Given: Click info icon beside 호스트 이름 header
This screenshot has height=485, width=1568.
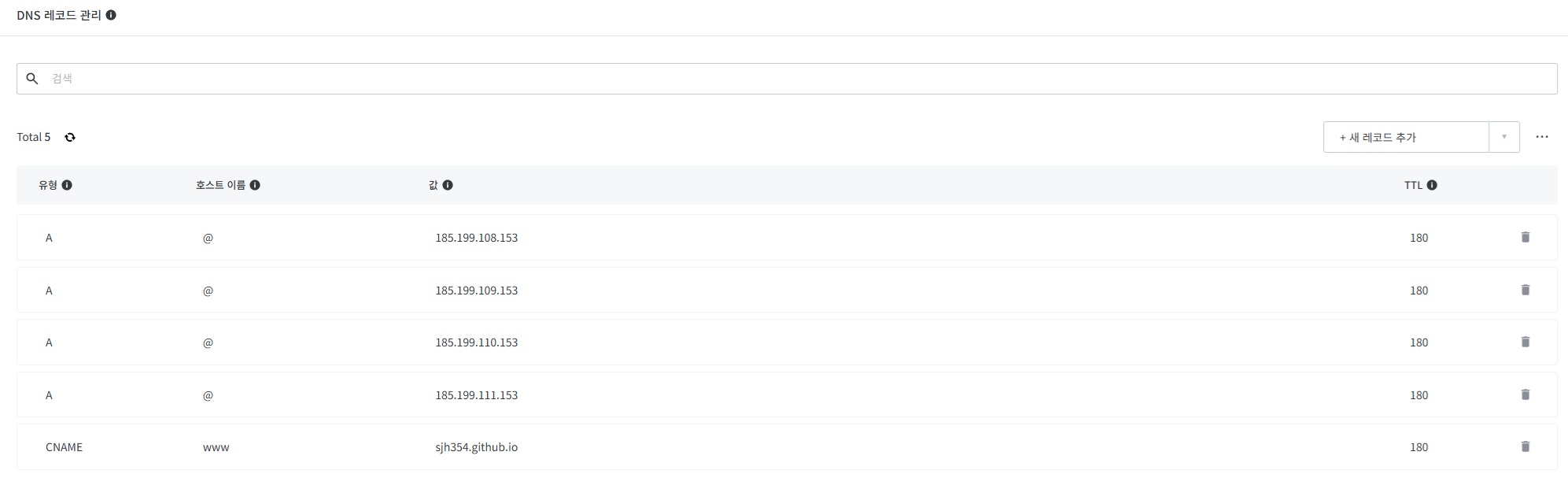Looking at the screenshot, I should click(x=255, y=185).
